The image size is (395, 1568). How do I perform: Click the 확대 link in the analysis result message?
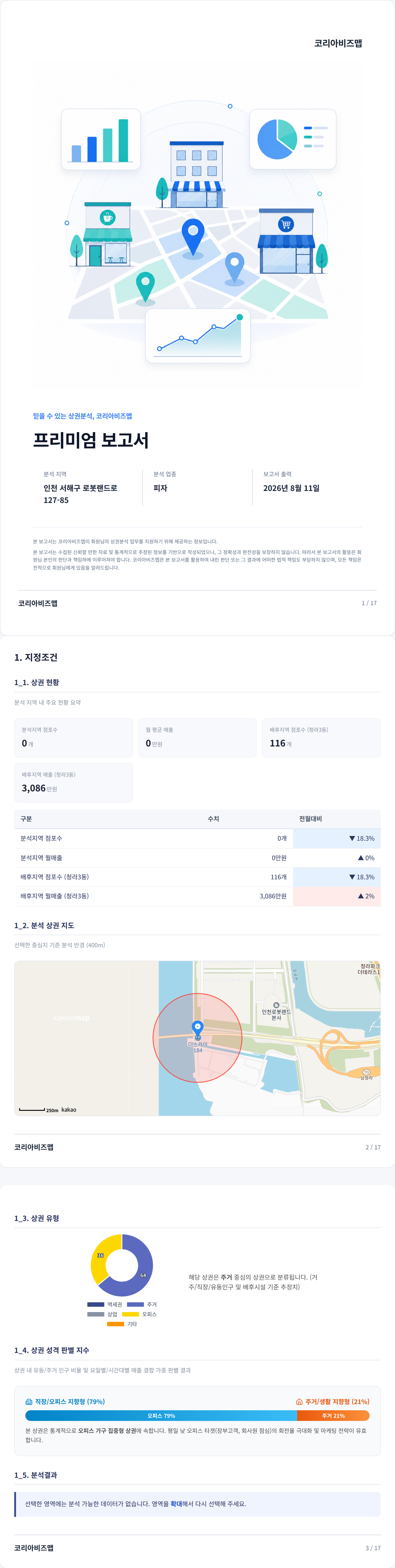pos(176,1504)
